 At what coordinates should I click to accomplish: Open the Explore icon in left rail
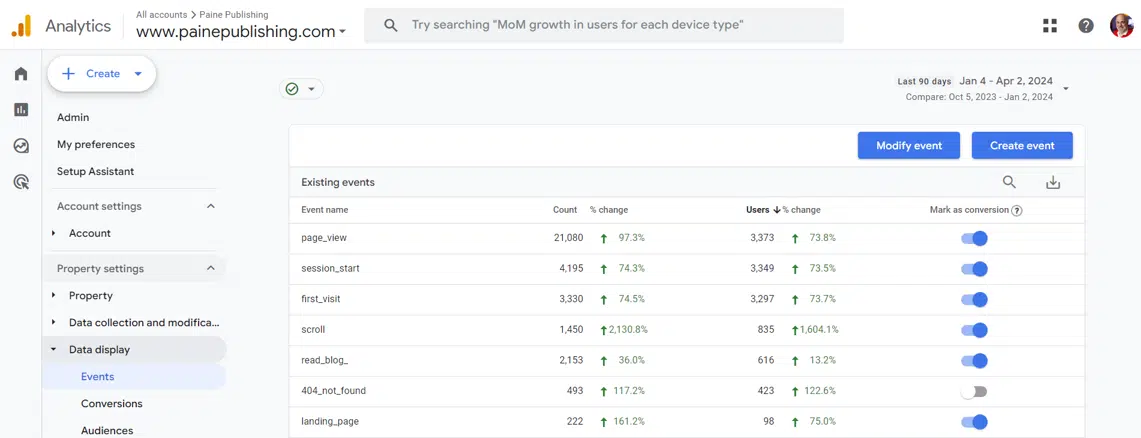pos(21,146)
